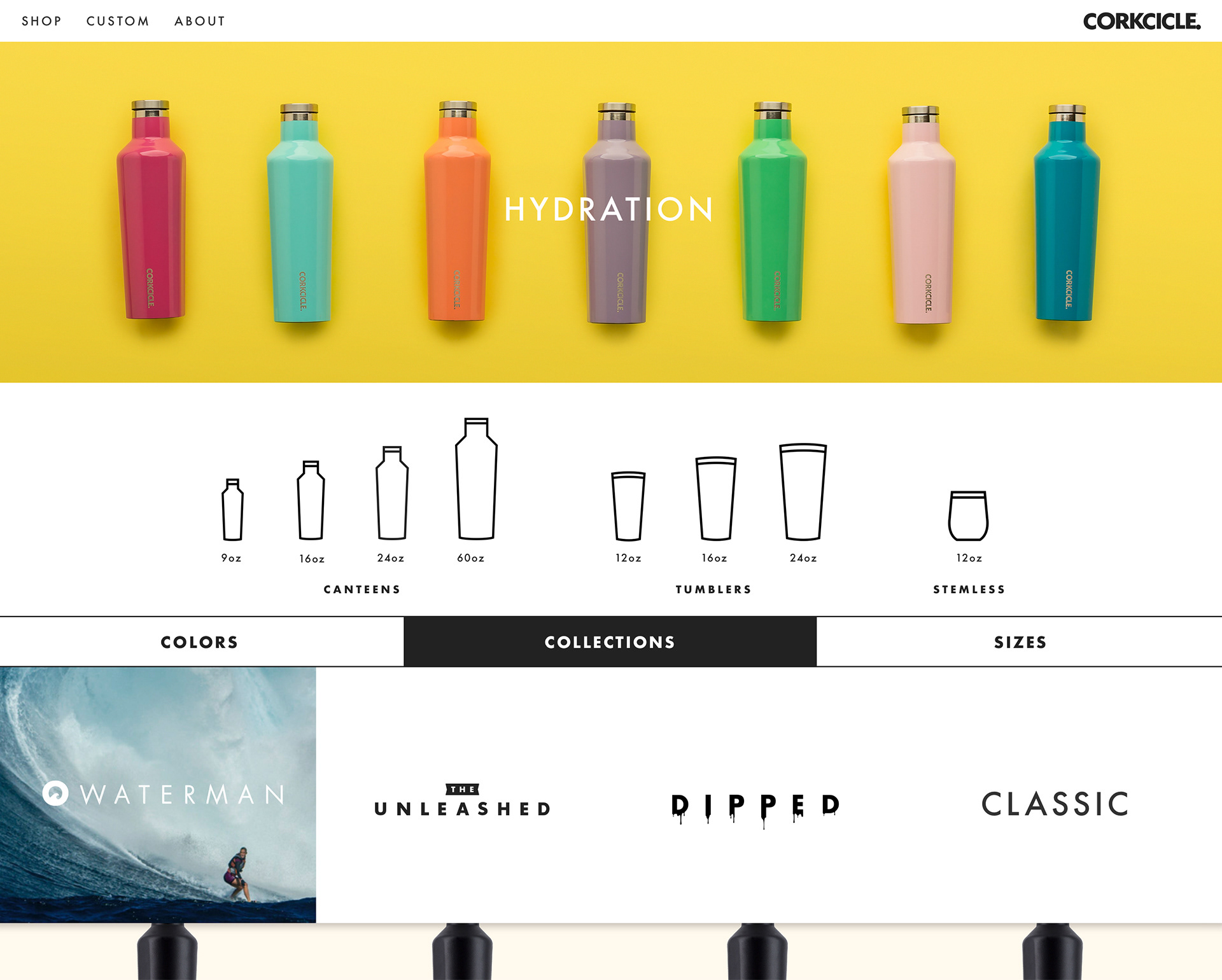Viewport: 1222px width, 980px height.
Task: Select the 16oz tumbler icon
Action: coord(715,498)
